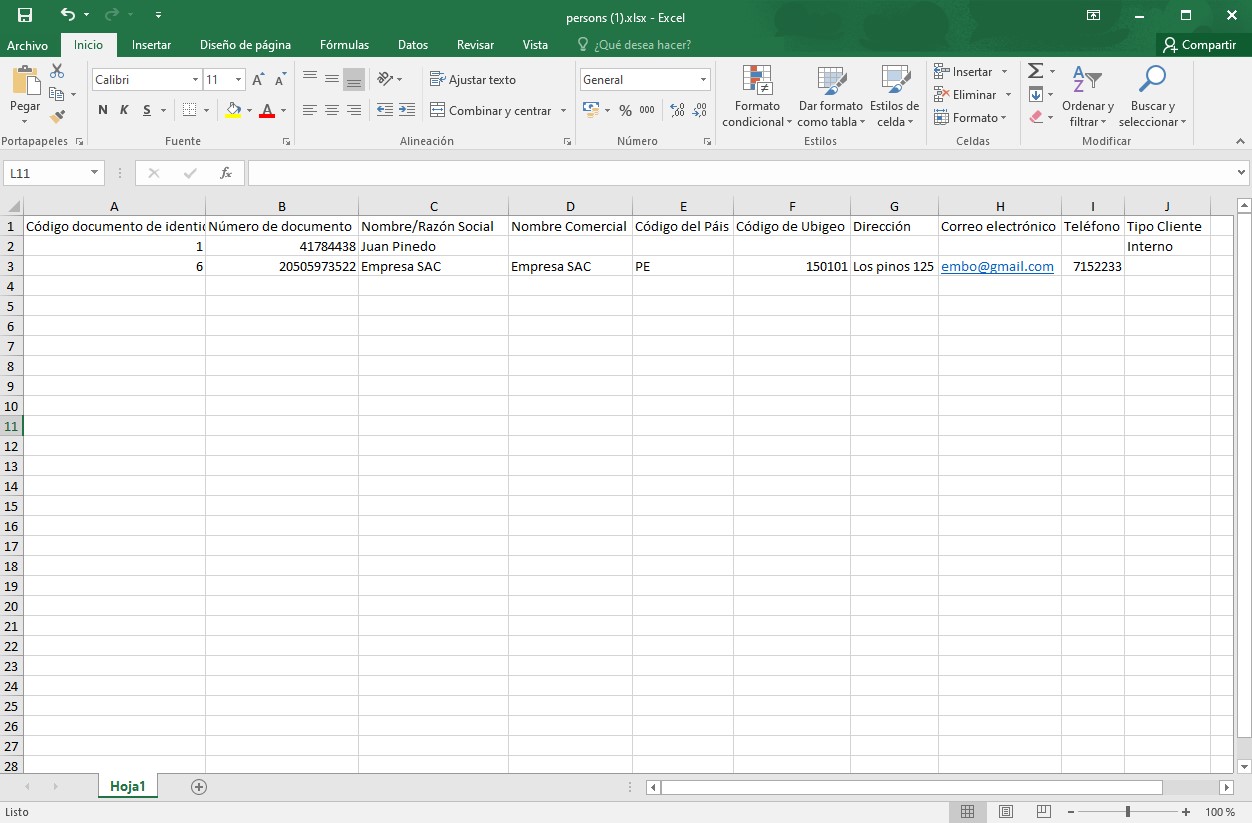Switch to the Insertar ribbon tab

pyautogui.click(x=151, y=45)
